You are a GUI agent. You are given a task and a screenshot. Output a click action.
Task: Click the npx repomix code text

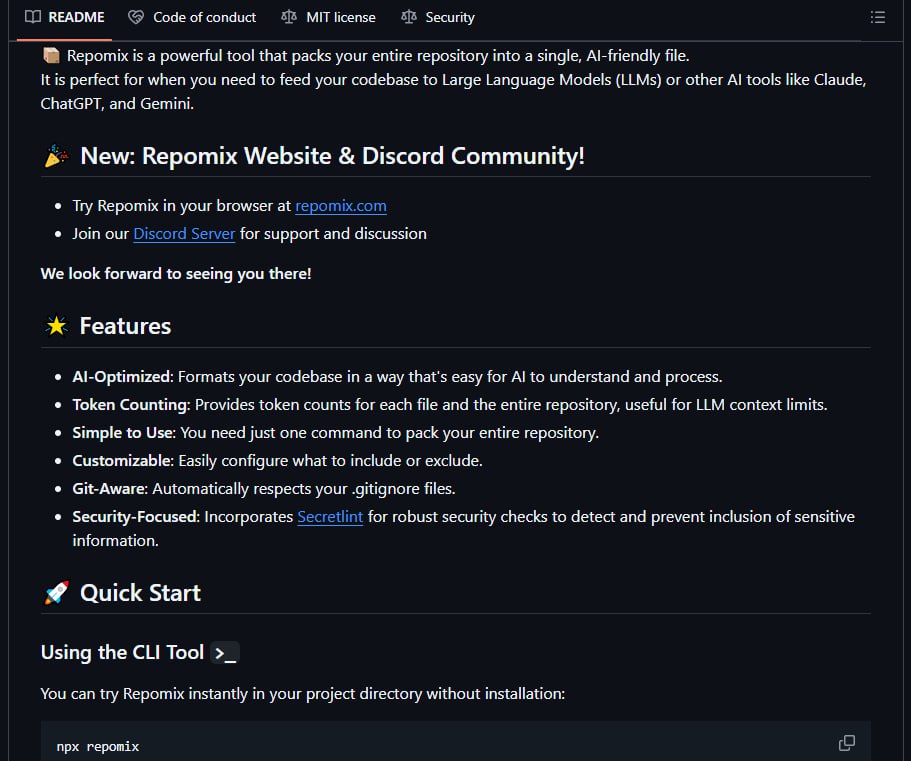pyautogui.click(x=98, y=747)
